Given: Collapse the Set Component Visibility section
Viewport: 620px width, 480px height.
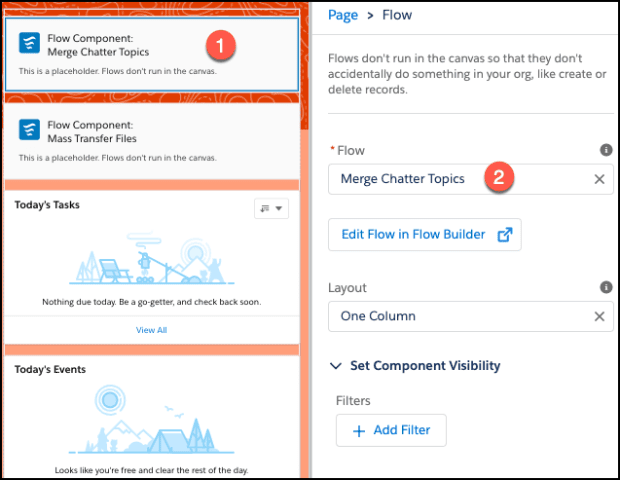Looking at the screenshot, I should click(x=336, y=366).
